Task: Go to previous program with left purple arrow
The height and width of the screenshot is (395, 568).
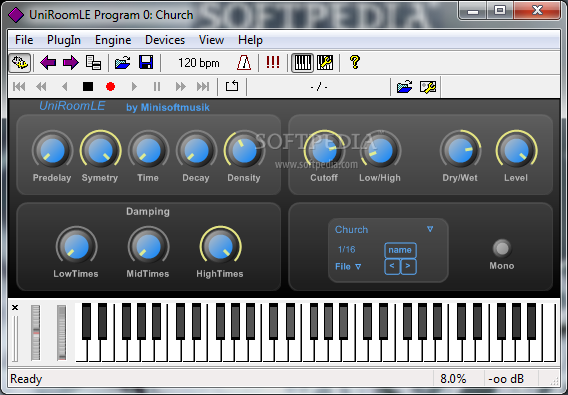Action: click(x=48, y=63)
